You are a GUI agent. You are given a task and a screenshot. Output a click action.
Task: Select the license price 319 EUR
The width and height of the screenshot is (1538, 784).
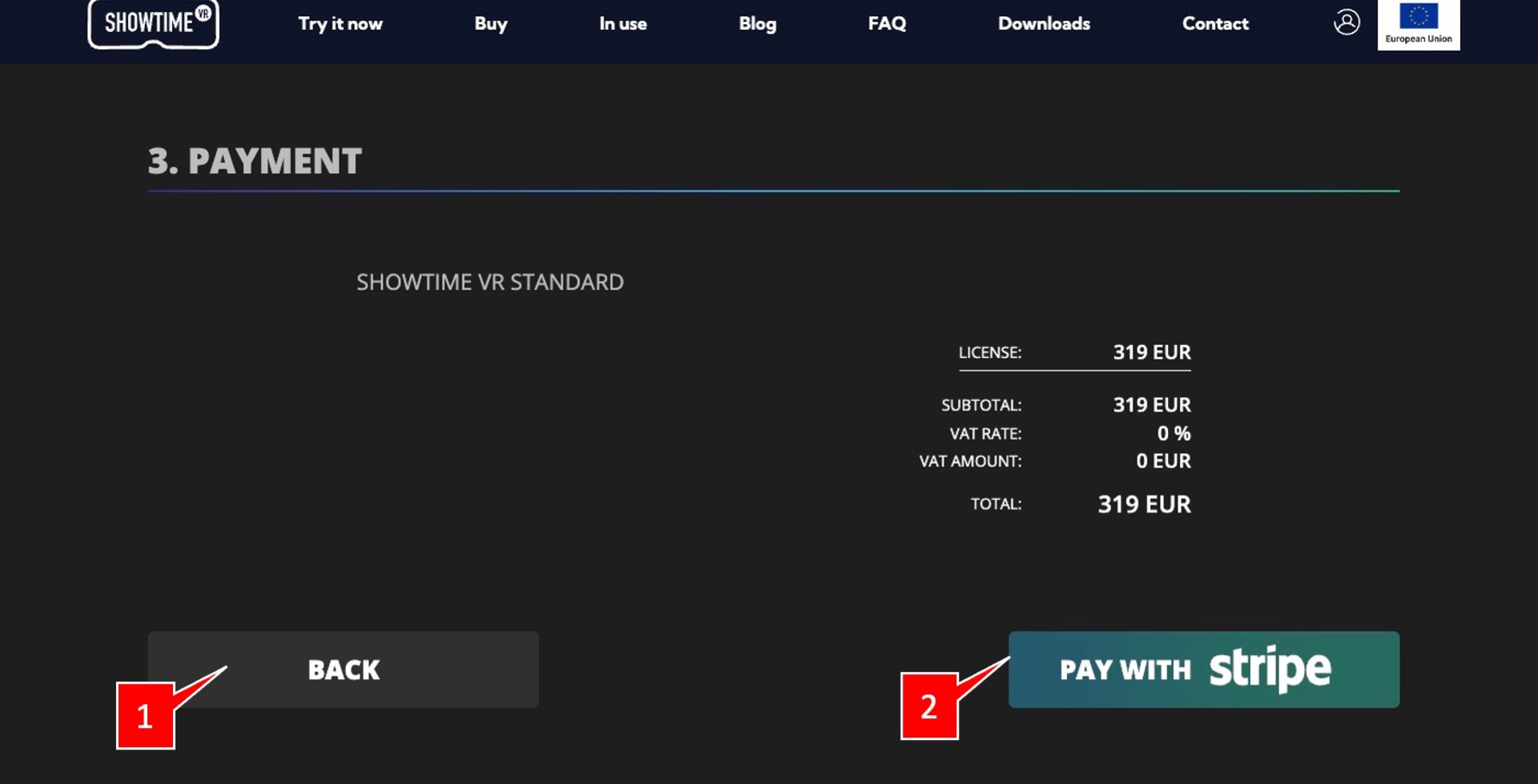point(1152,352)
